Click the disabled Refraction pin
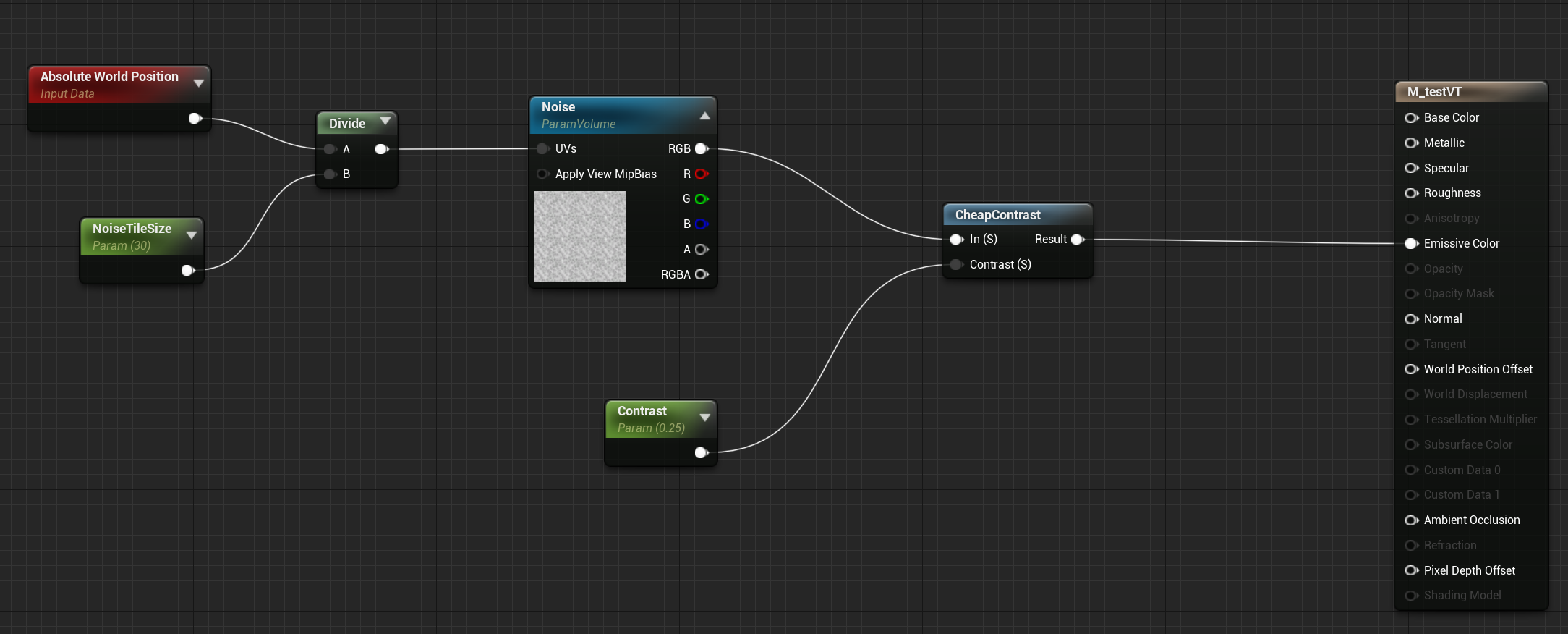Viewport: 1568px width, 634px height. (x=1412, y=545)
